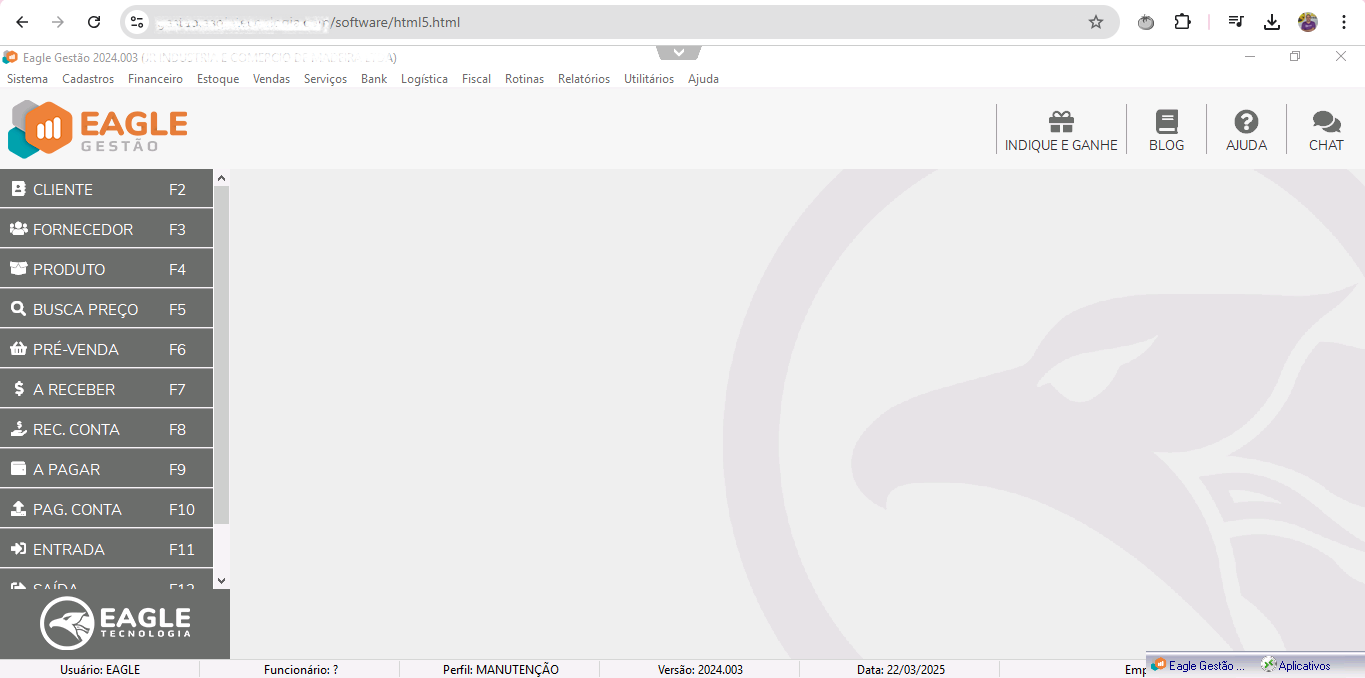
Task: Open the browser extensions puzzle icon
Action: (x=1183, y=22)
